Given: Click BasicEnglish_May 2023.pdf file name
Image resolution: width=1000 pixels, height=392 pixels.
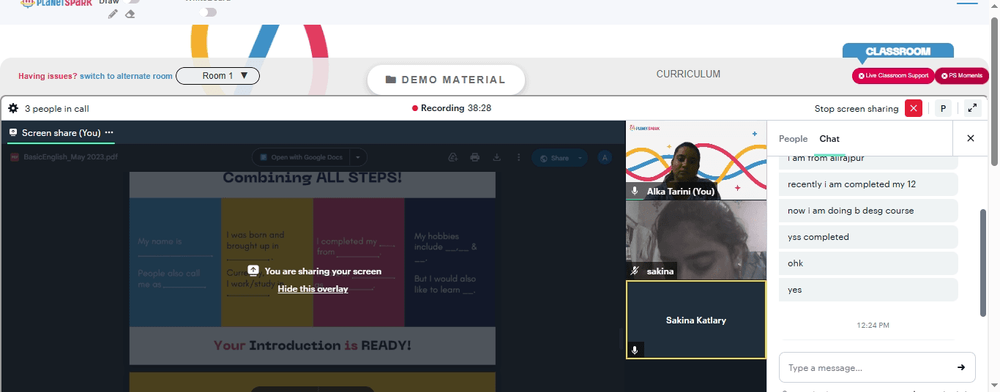Looking at the screenshot, I should click(x=70, y=157).
